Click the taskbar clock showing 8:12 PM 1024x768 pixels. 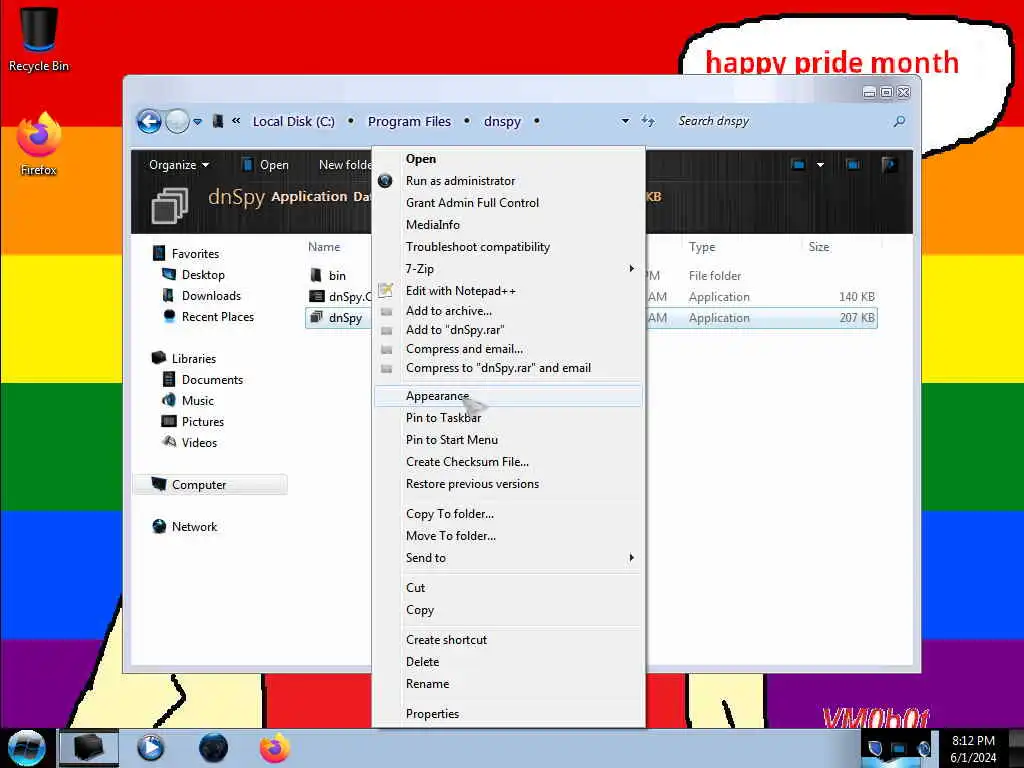click(973, 748)
